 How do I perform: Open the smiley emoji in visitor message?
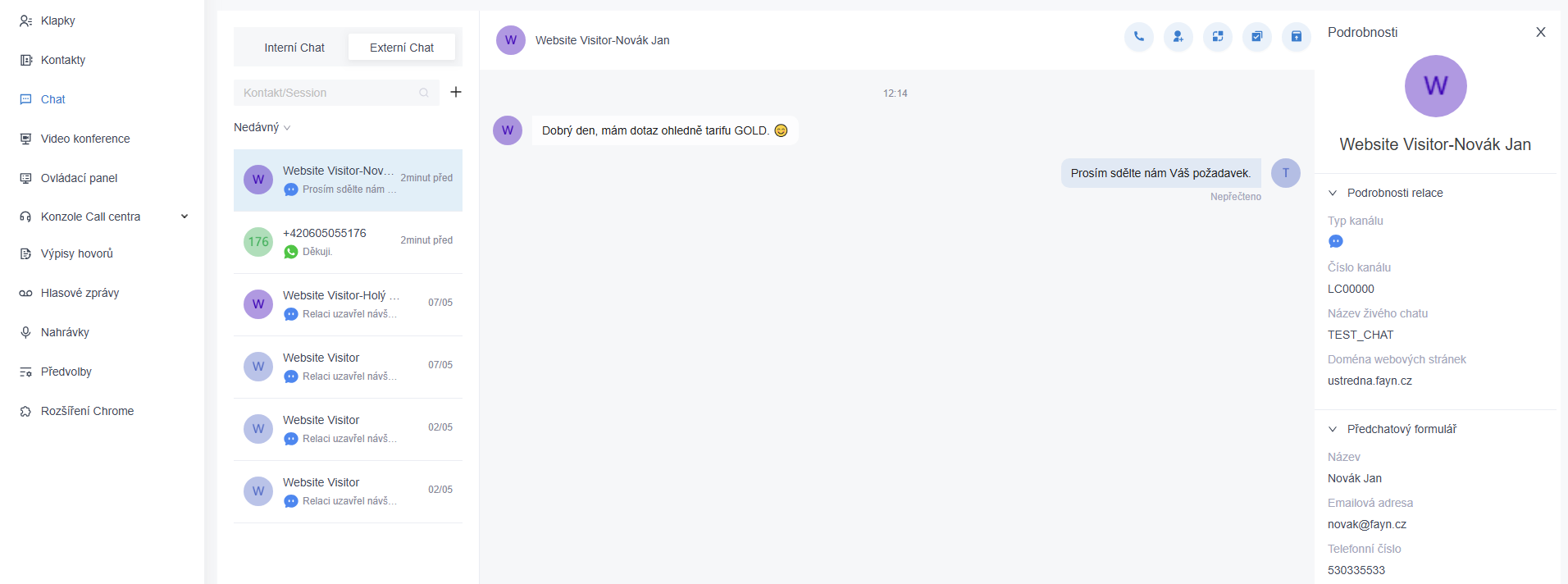coord(781,130)
